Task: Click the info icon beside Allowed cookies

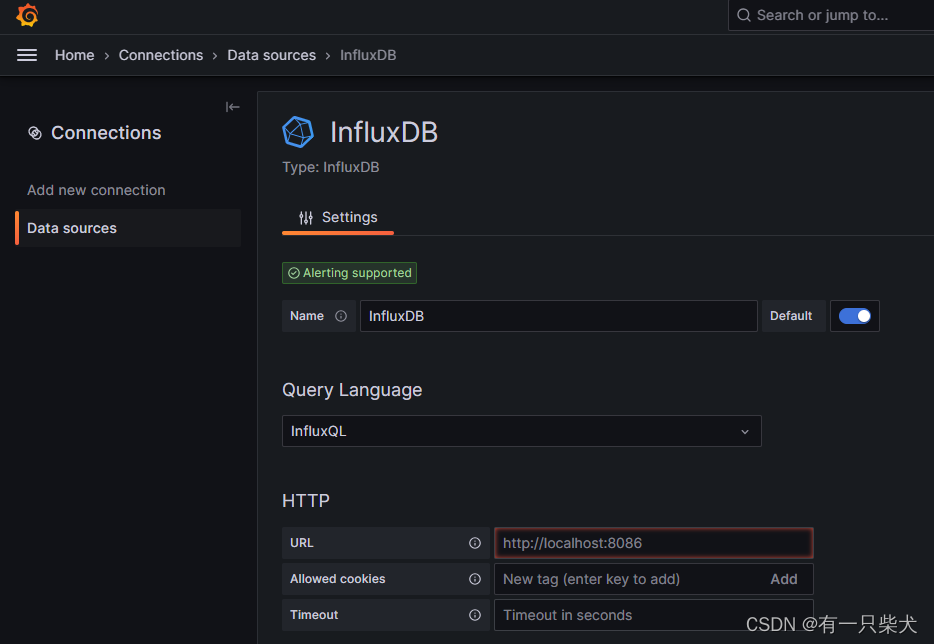Action: 473,578
